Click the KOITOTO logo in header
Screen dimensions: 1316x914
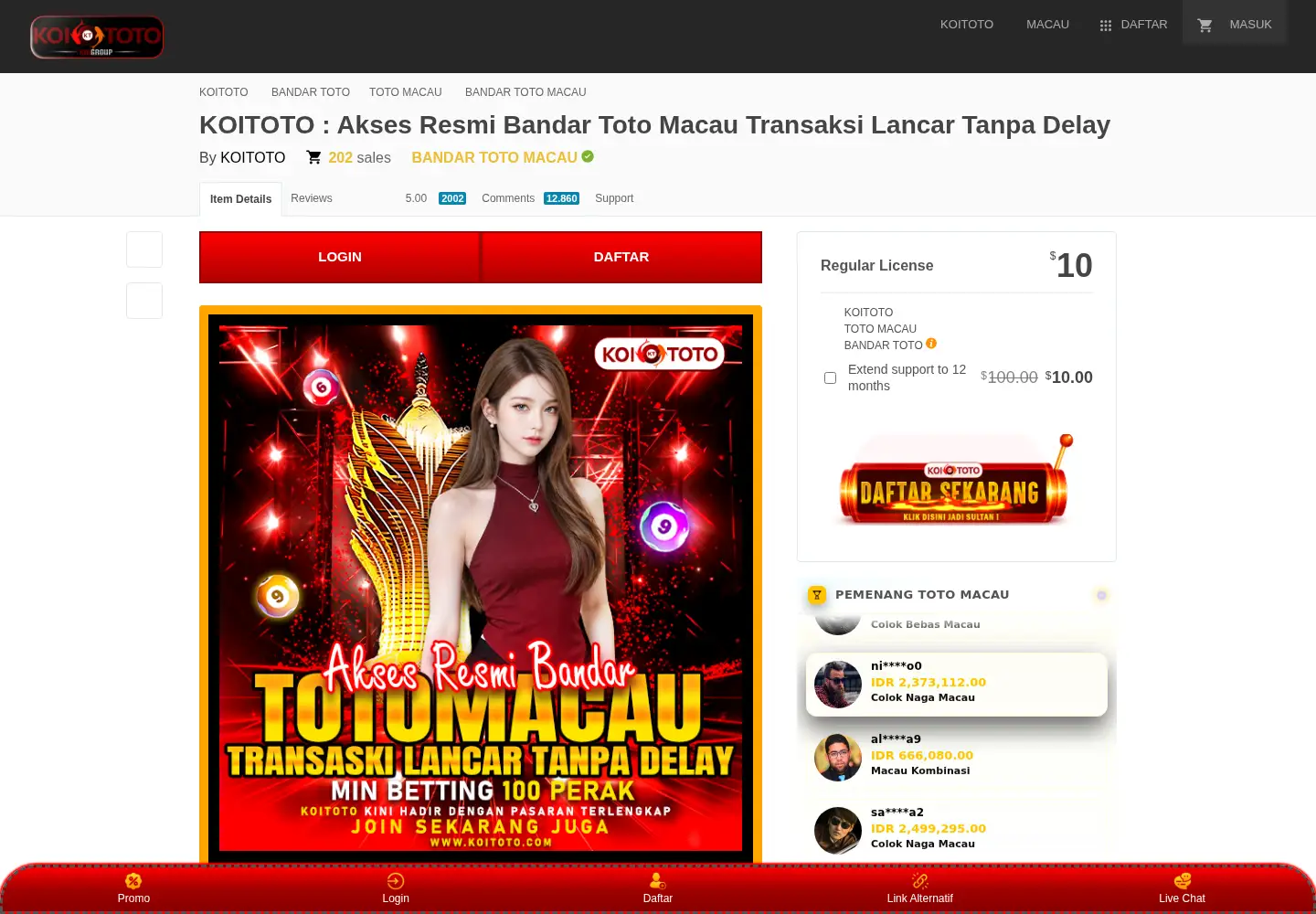(97, 37)
